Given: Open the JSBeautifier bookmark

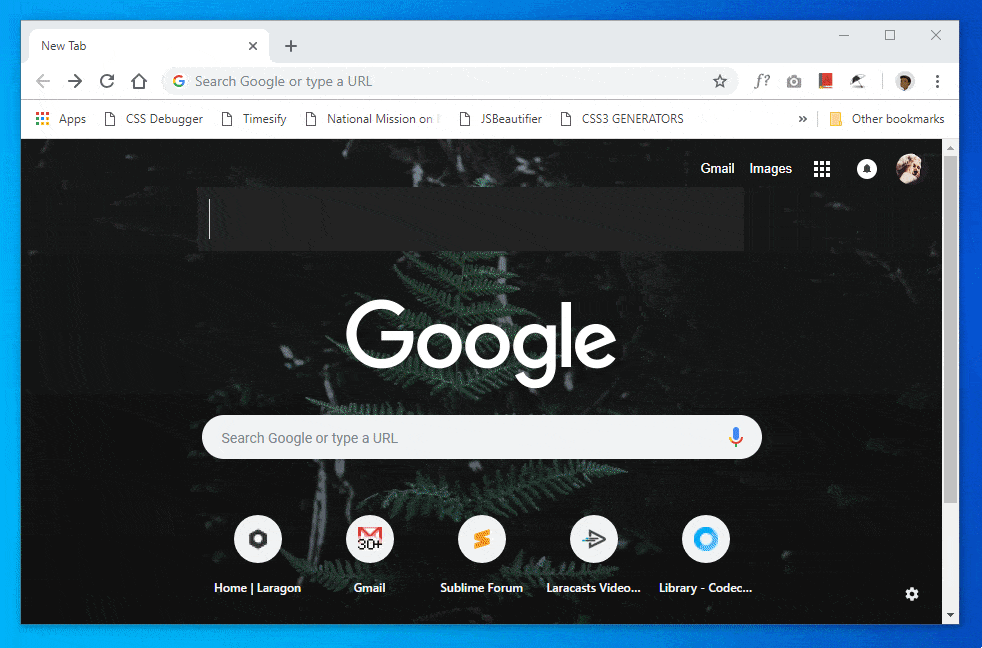Looking at the screenshot, I should pyautogui.click(x=500, y=119).
